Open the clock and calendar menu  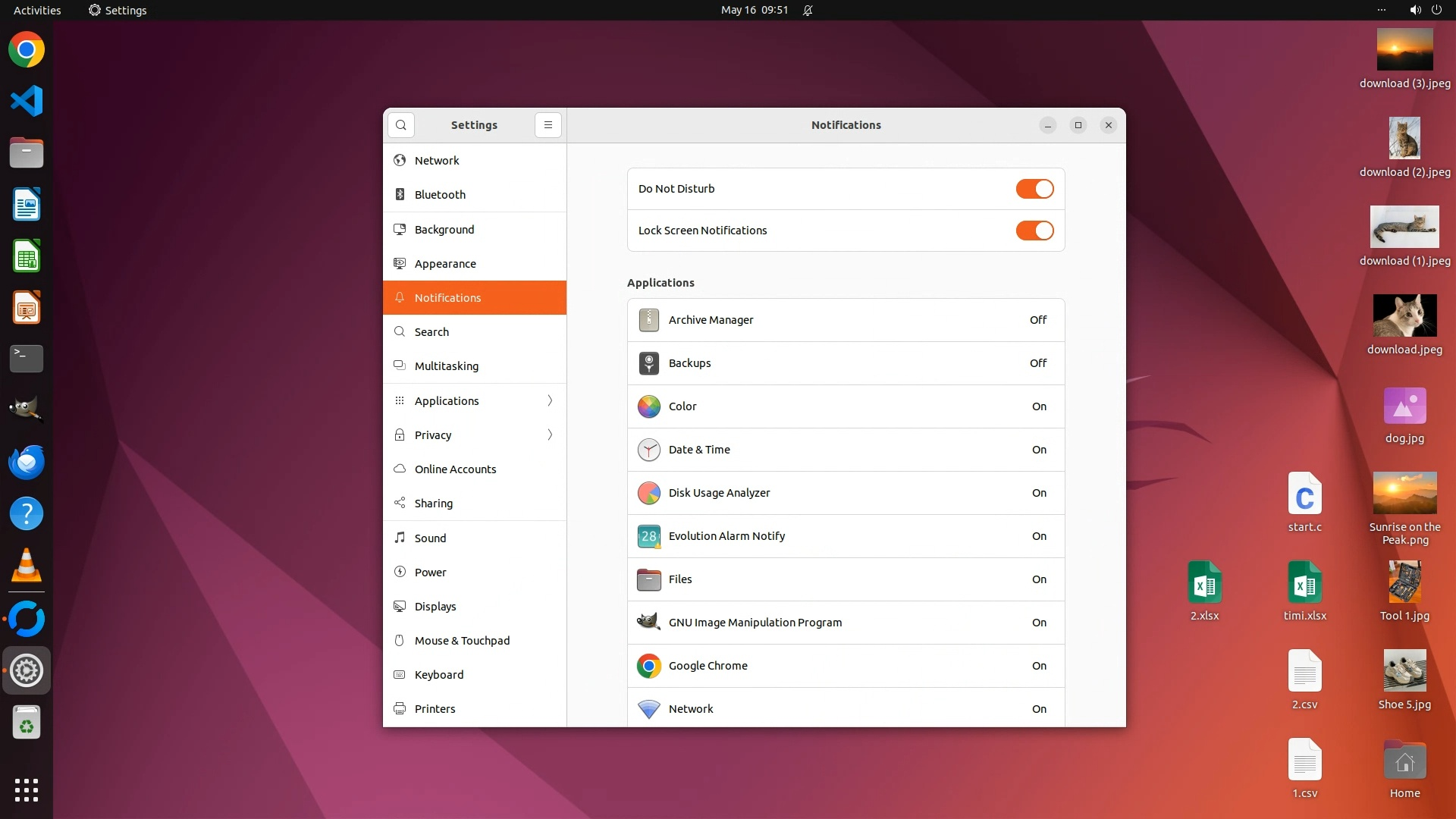pyautogui.click(x=755, y=11)
